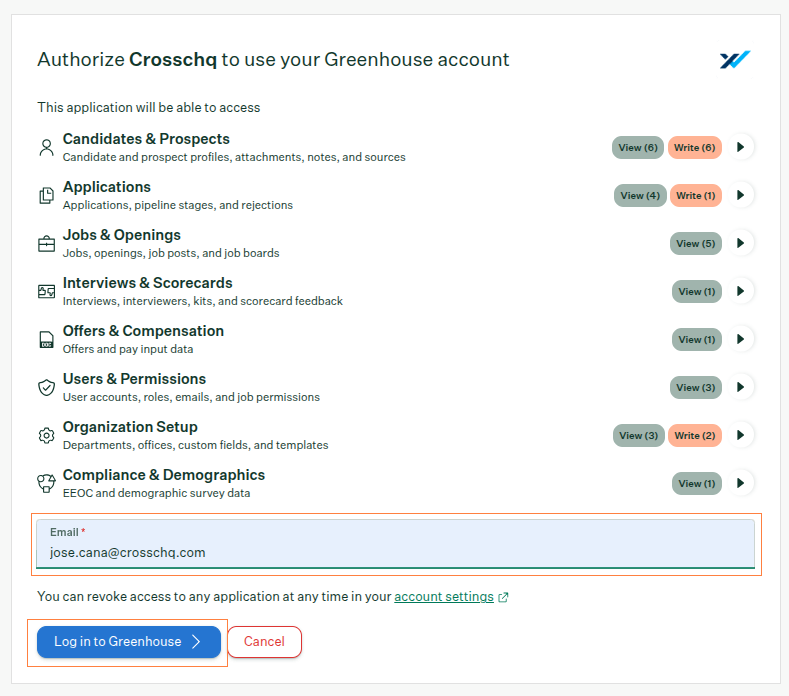789x696 pixels.
Task: Expand the Users & Permissions arrow
Action: pyautogui.click(x=741, y=387)
